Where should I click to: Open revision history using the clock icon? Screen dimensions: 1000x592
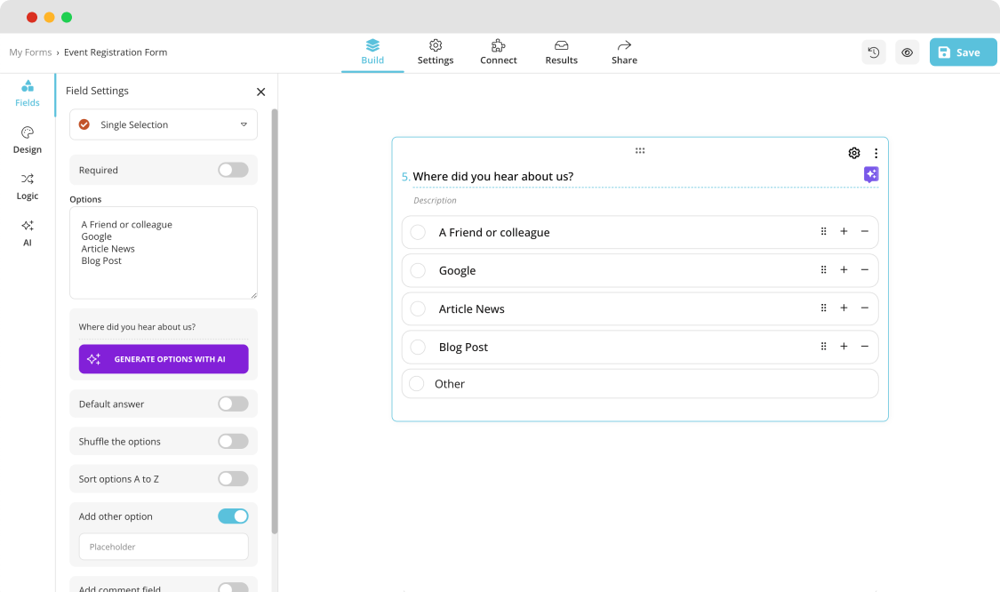(x=873, y=51)
